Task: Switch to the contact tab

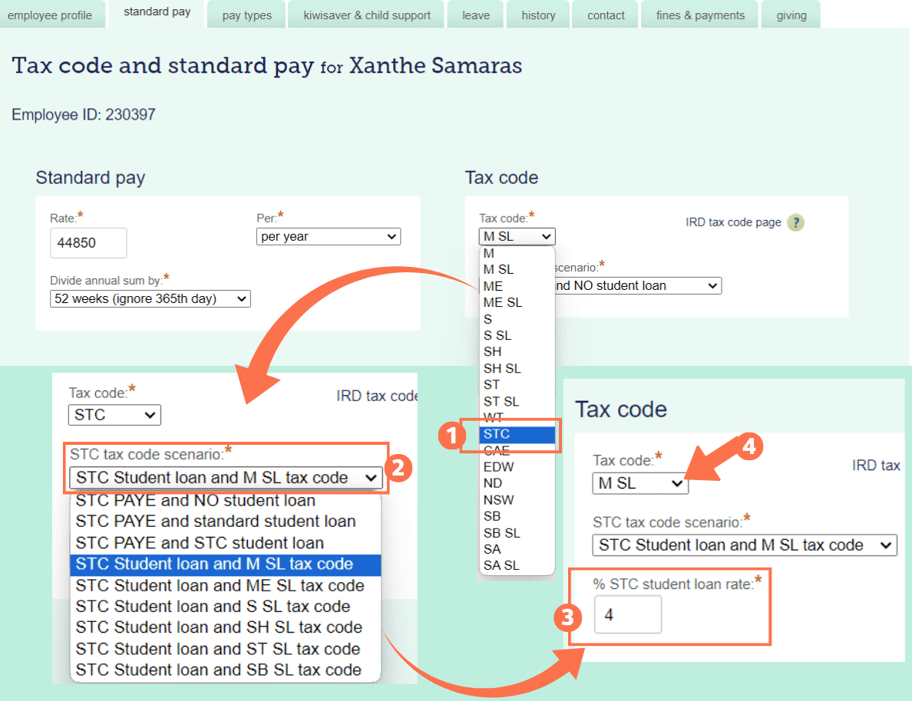Action: click(x=605, y=15)
